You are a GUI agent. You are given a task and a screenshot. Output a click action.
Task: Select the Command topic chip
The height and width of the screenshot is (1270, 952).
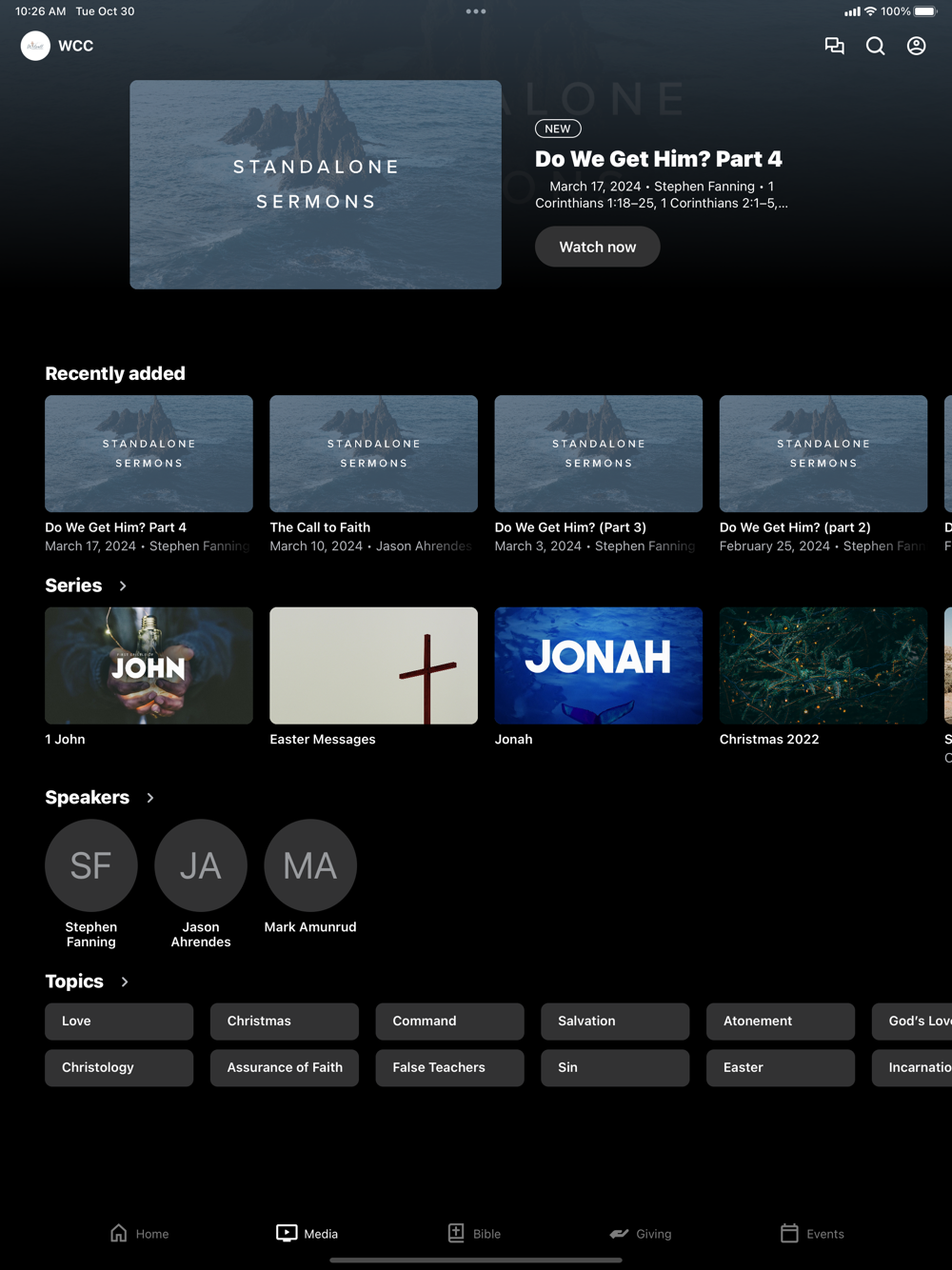449,1021
